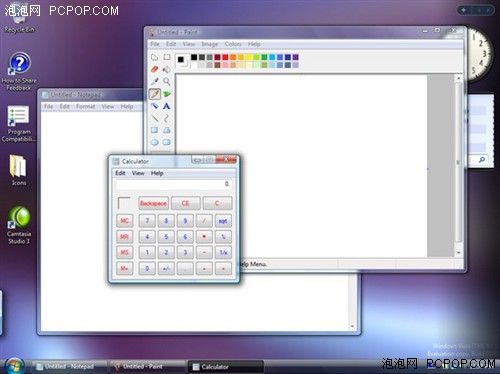Open the Icons folder on the desktop

[18, 169]
